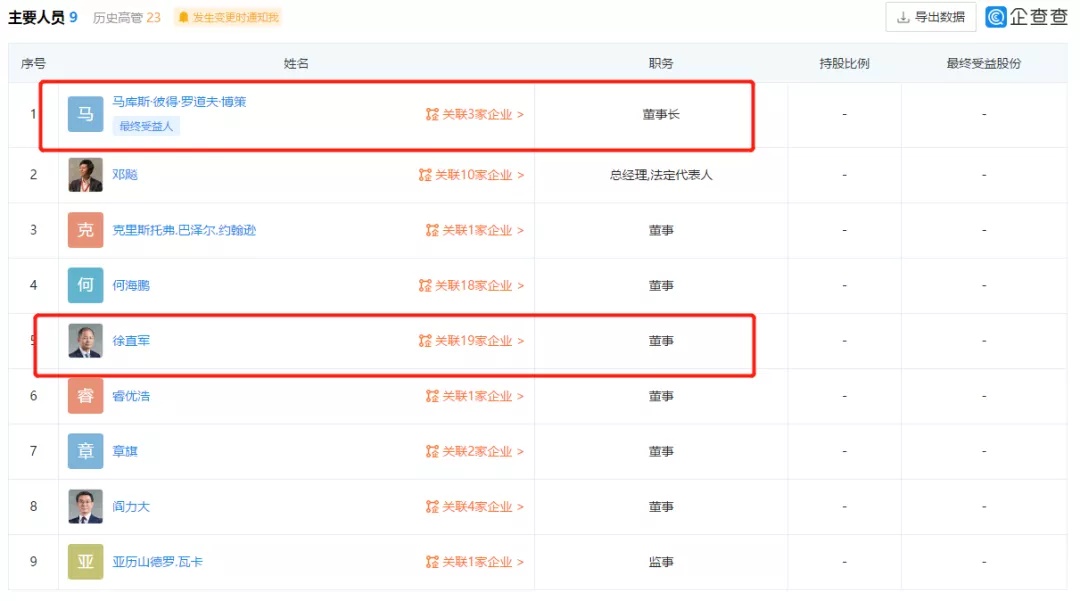Screen dimensions: 1080x601
Task: Click the 导出数据 export button
Action: (x=931, y=17)
